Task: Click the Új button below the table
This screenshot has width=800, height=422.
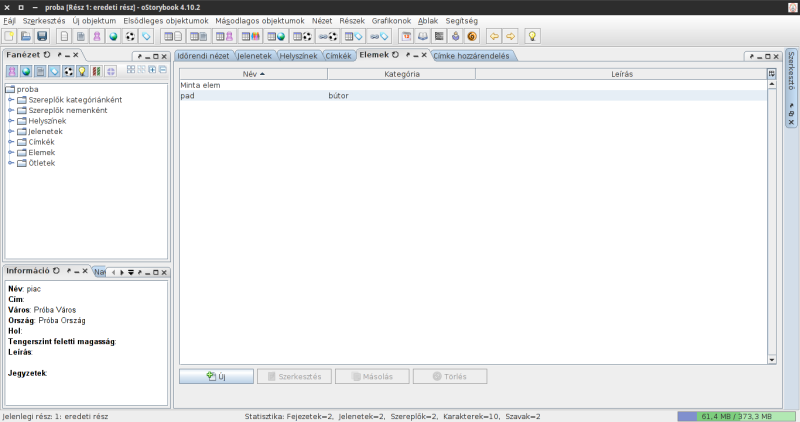Action: click(x=216, y=377)
